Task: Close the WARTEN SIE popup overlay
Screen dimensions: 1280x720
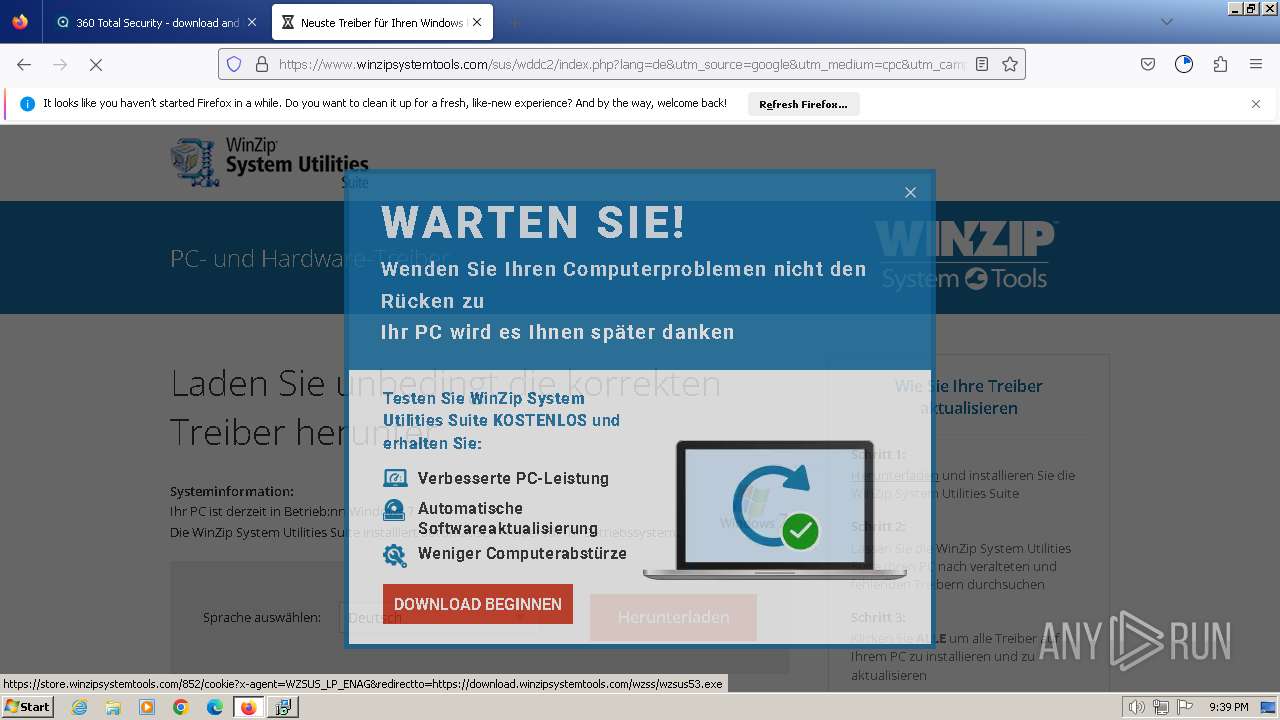Action: [910, 193]
